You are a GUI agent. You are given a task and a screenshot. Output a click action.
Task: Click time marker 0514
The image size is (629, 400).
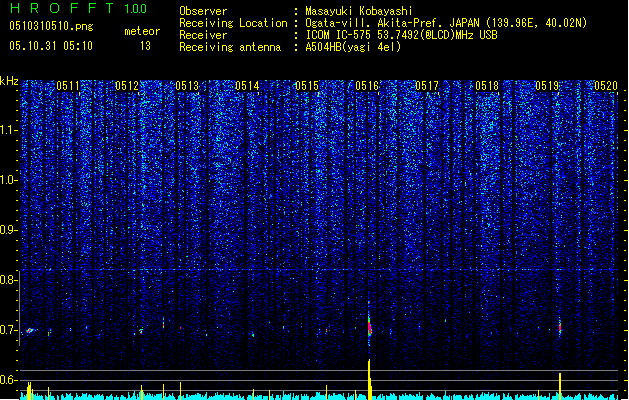(247, 86)
